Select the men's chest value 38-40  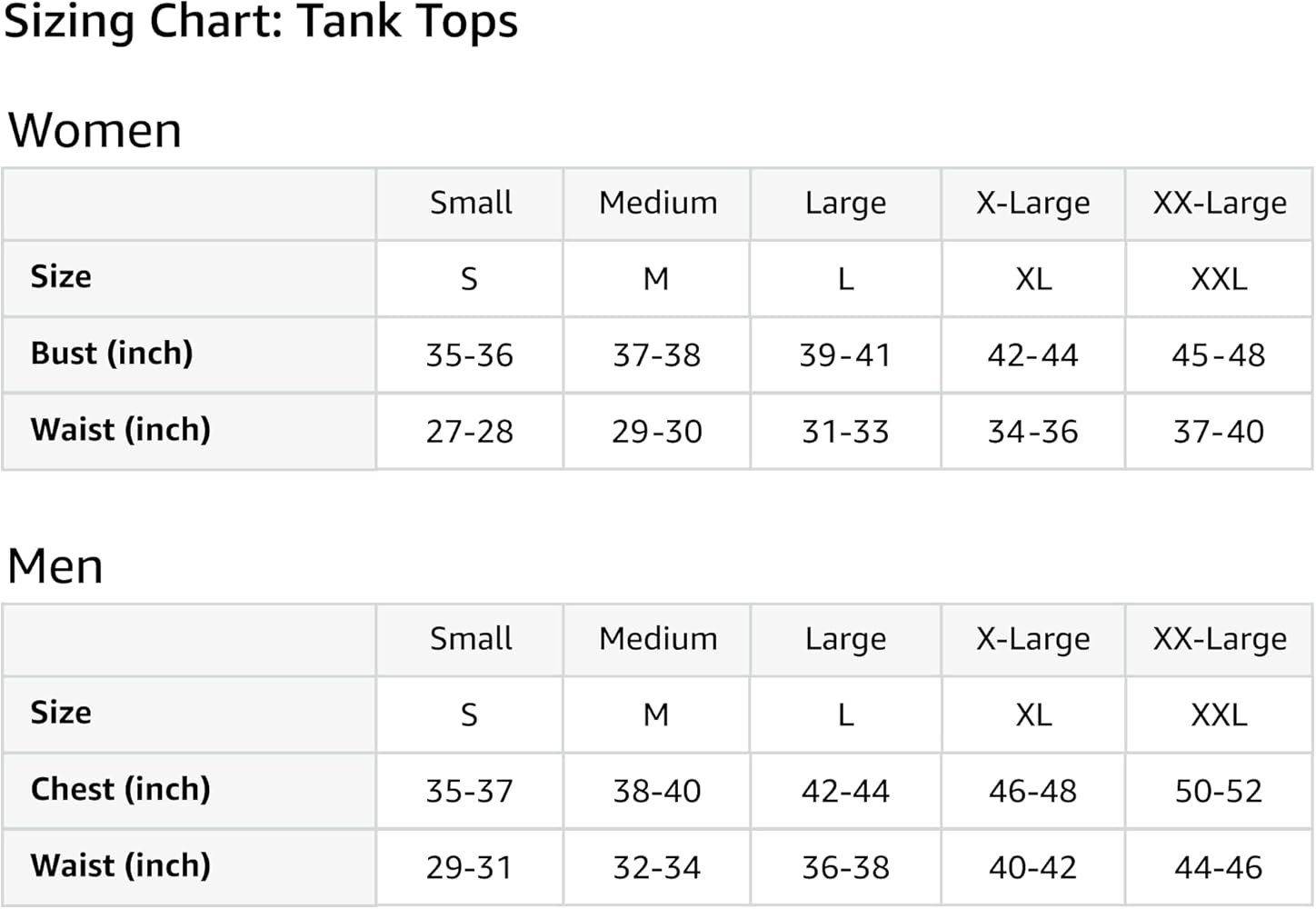[x=657, y=792]
